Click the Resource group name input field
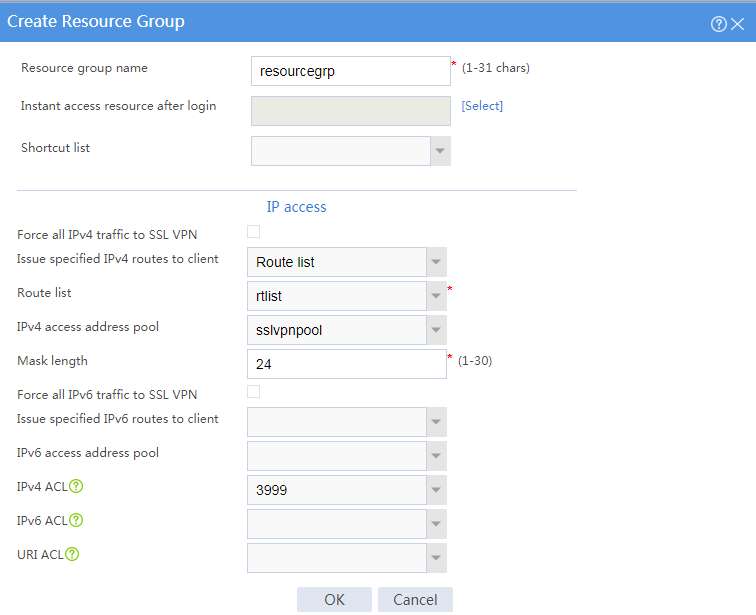The image size is (756, 615). [351, 71]
